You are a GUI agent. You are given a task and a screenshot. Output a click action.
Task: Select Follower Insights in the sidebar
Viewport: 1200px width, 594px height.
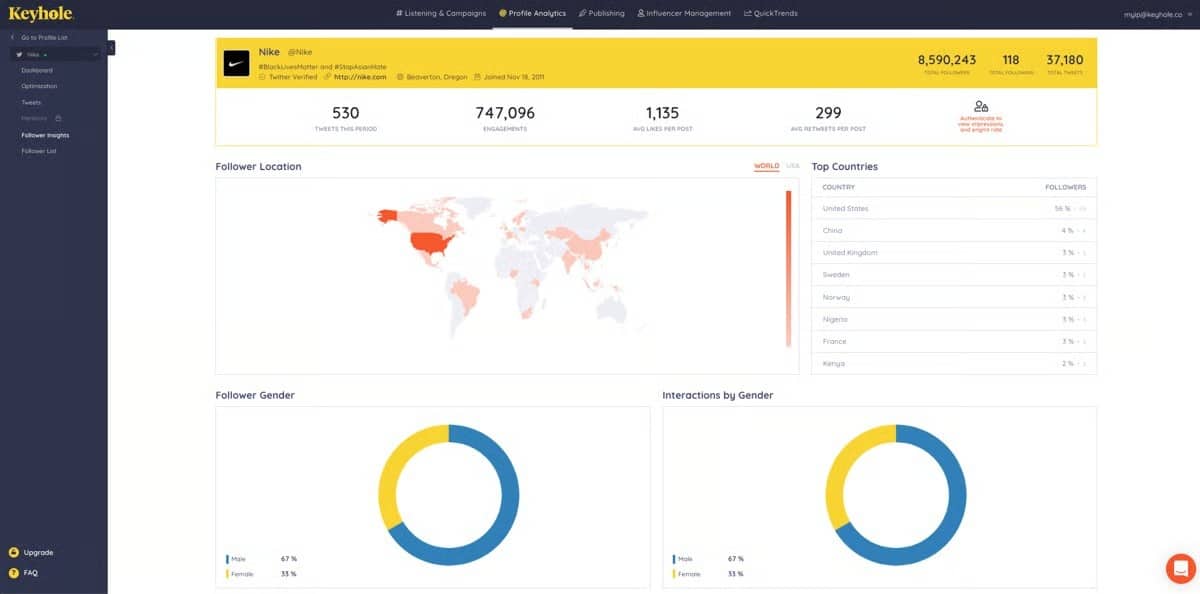coord(45,134)
